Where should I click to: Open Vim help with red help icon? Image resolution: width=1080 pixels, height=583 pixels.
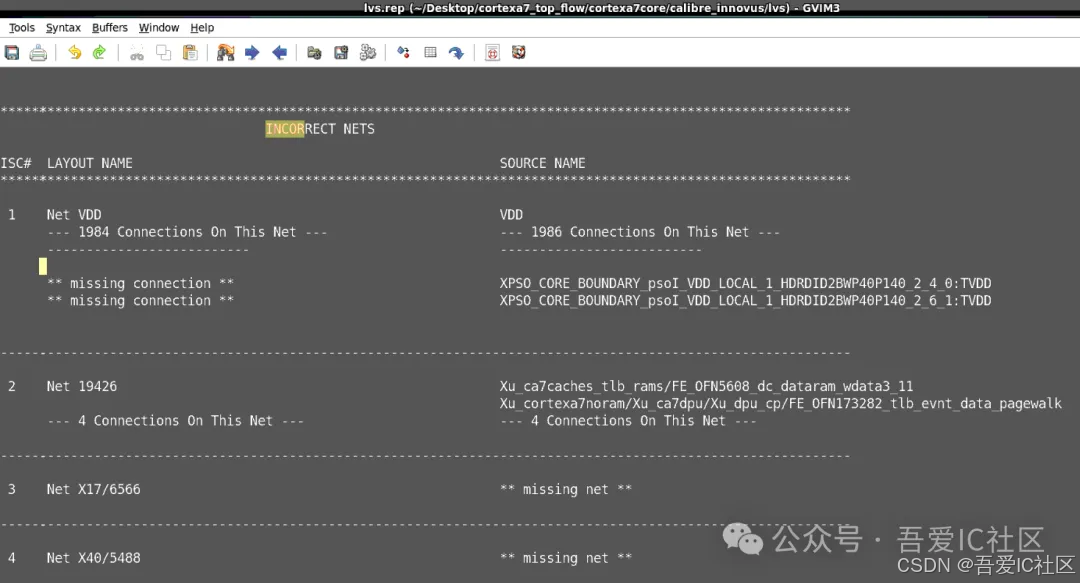(x=491, y=52)
